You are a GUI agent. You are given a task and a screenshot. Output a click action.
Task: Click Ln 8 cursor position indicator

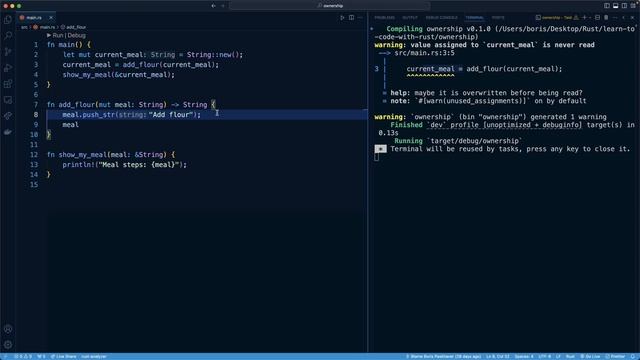(x=498, y=356)
